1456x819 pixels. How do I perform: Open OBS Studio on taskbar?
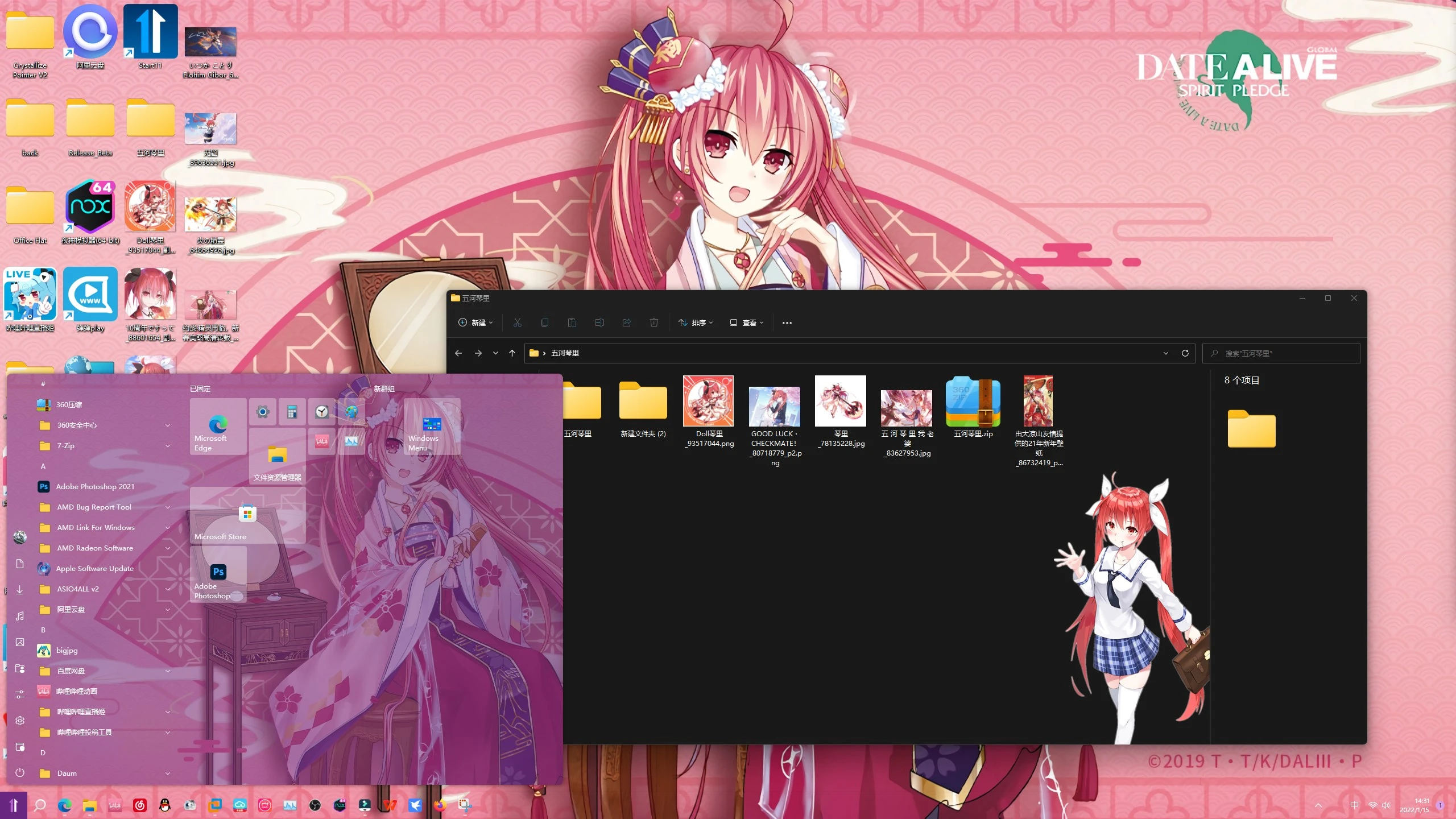pos(315,805)
